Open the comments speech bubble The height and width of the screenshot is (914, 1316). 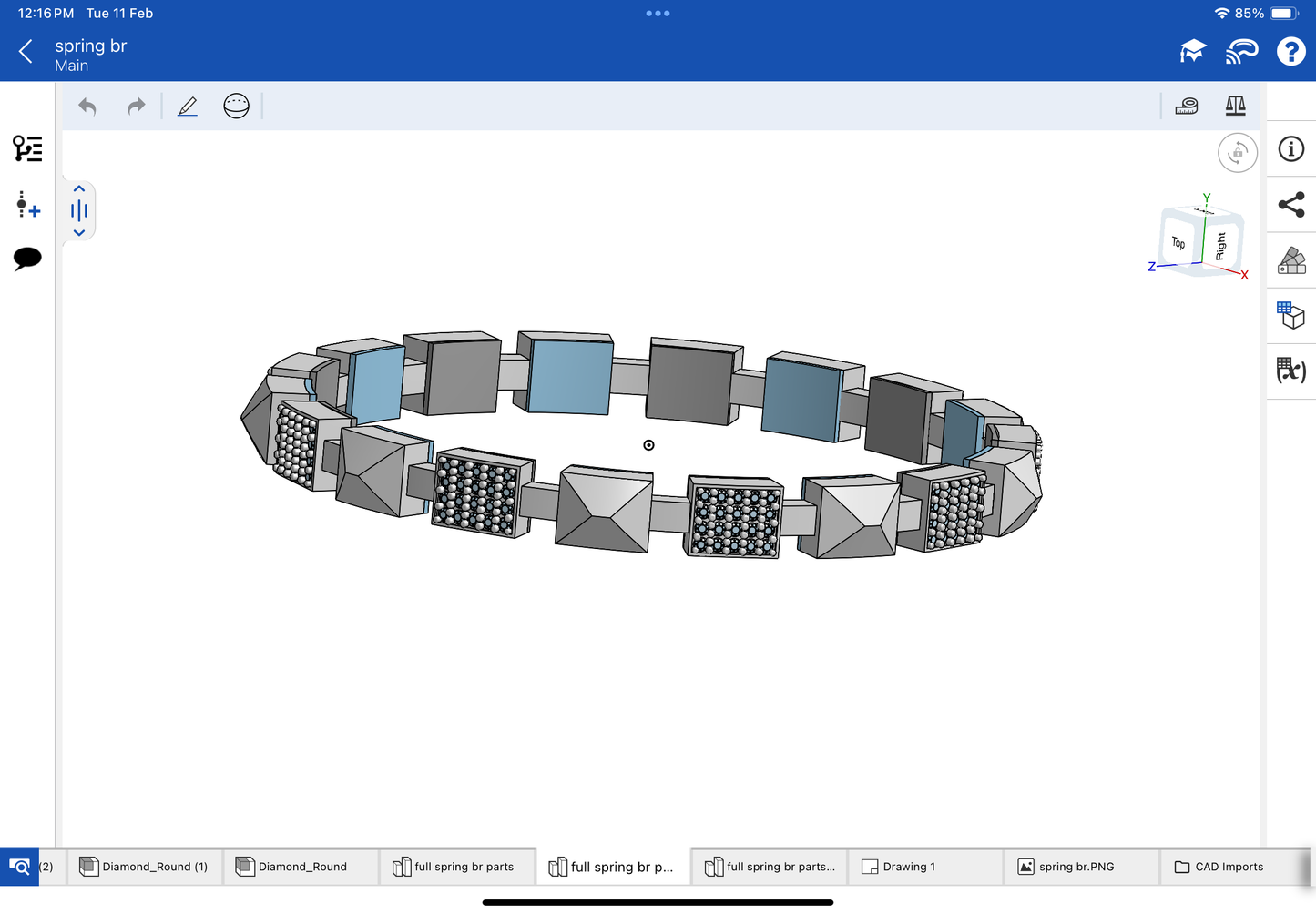(x=27, y=259)
